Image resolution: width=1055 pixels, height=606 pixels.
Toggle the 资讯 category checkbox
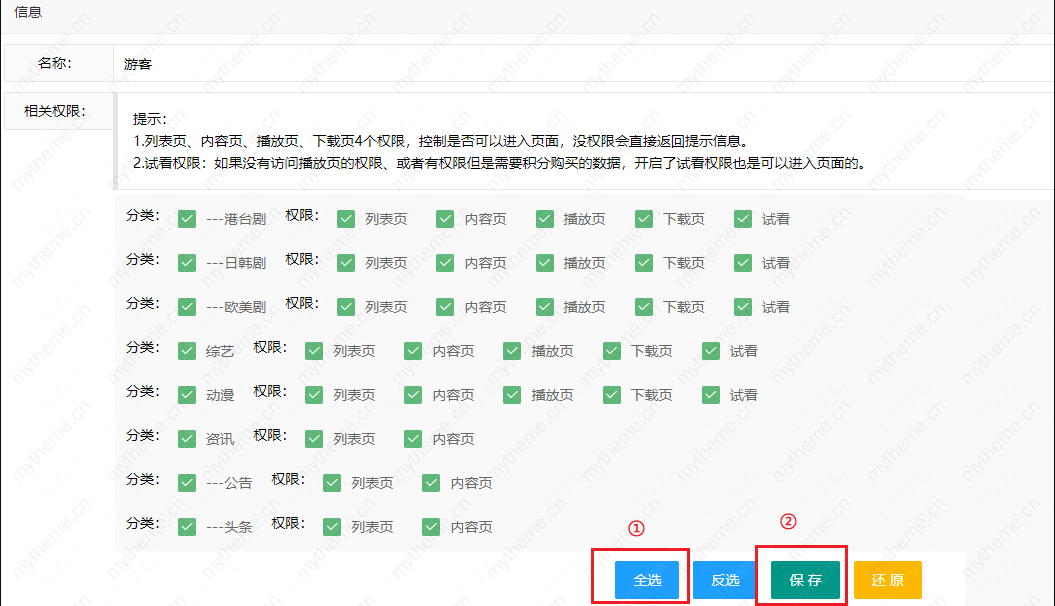pyautogui.click(x=187, y=439)
